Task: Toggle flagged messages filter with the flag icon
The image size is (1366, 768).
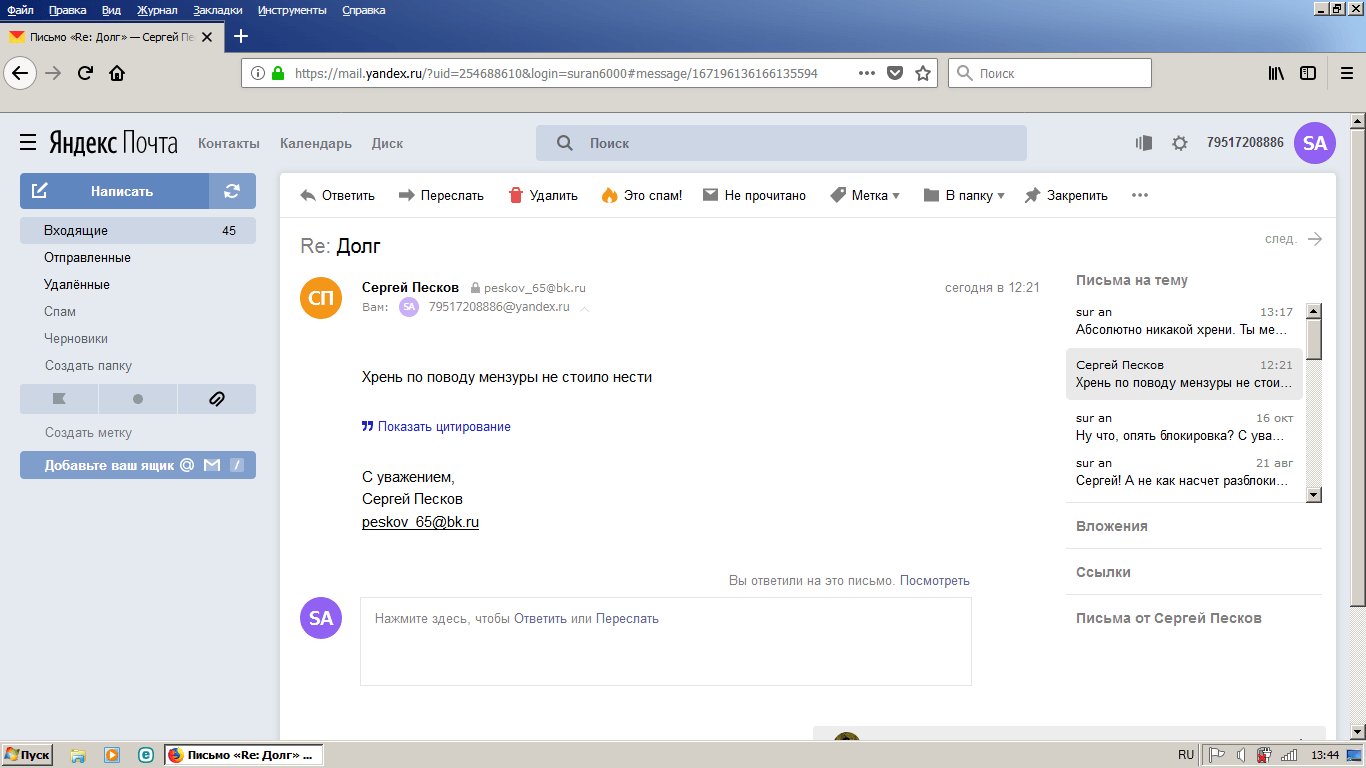Action: point(59,399)
